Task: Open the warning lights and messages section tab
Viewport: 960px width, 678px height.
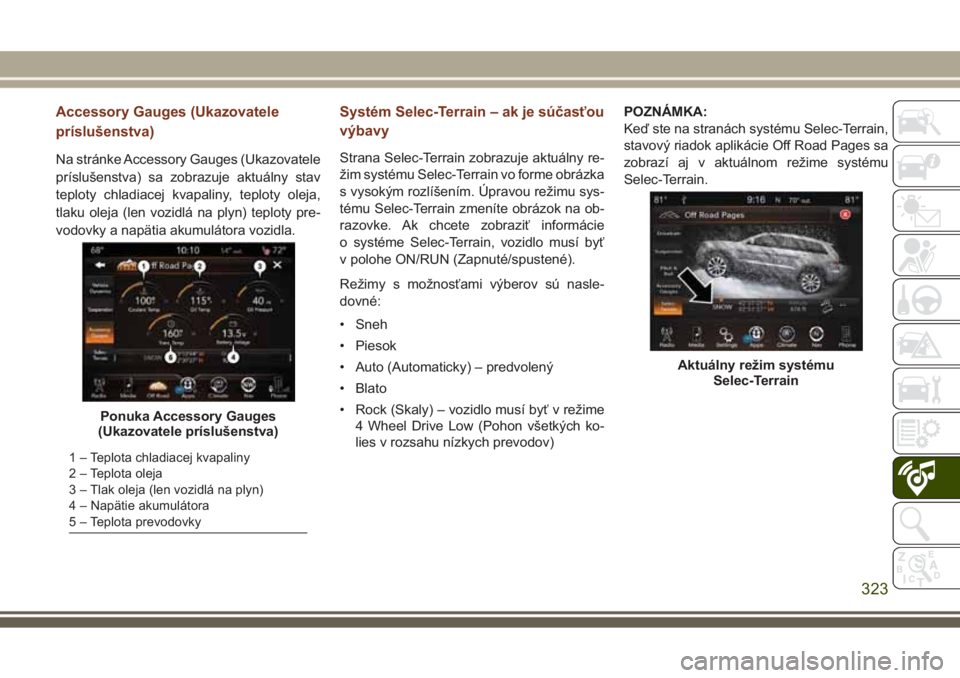Action: [926, 211]
